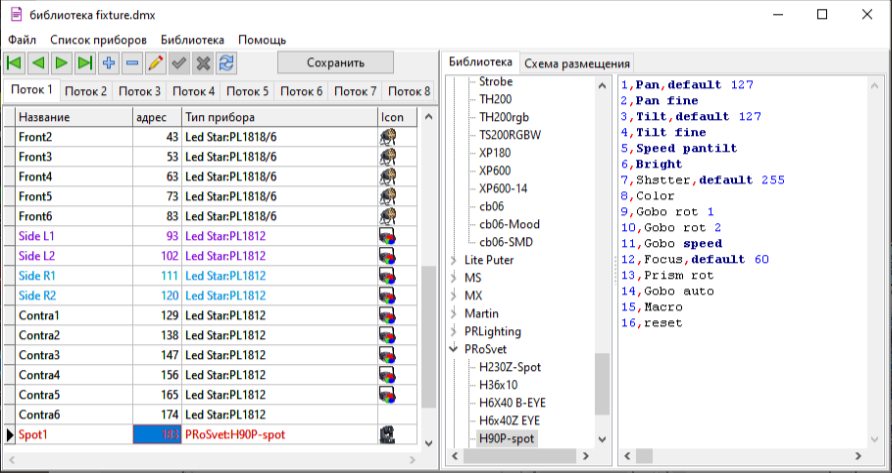Collapse the PRoSvet library branch
This screenshot has width=892, height=473.
click(454, 349)
